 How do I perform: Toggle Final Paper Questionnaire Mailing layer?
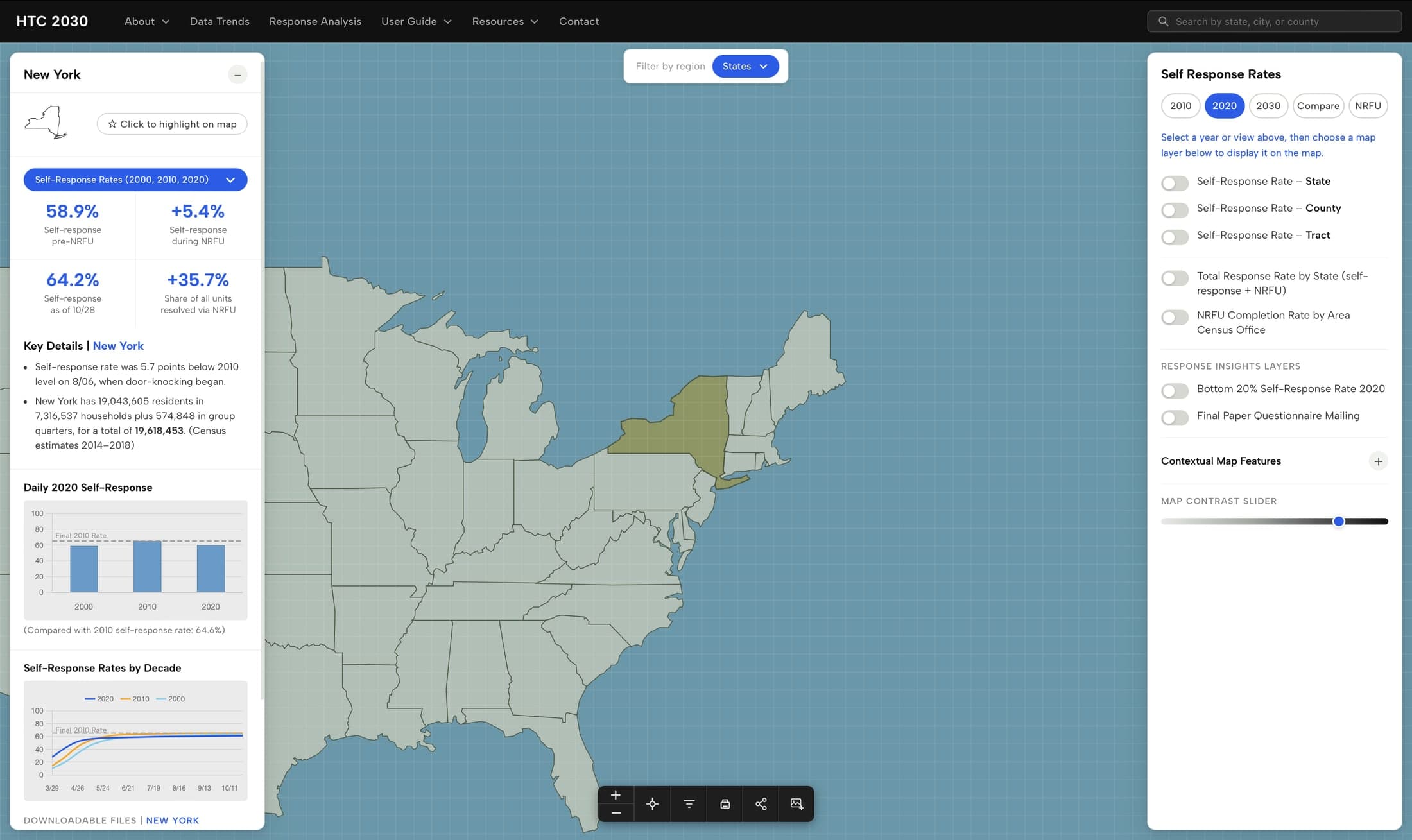coord(1175,418)
